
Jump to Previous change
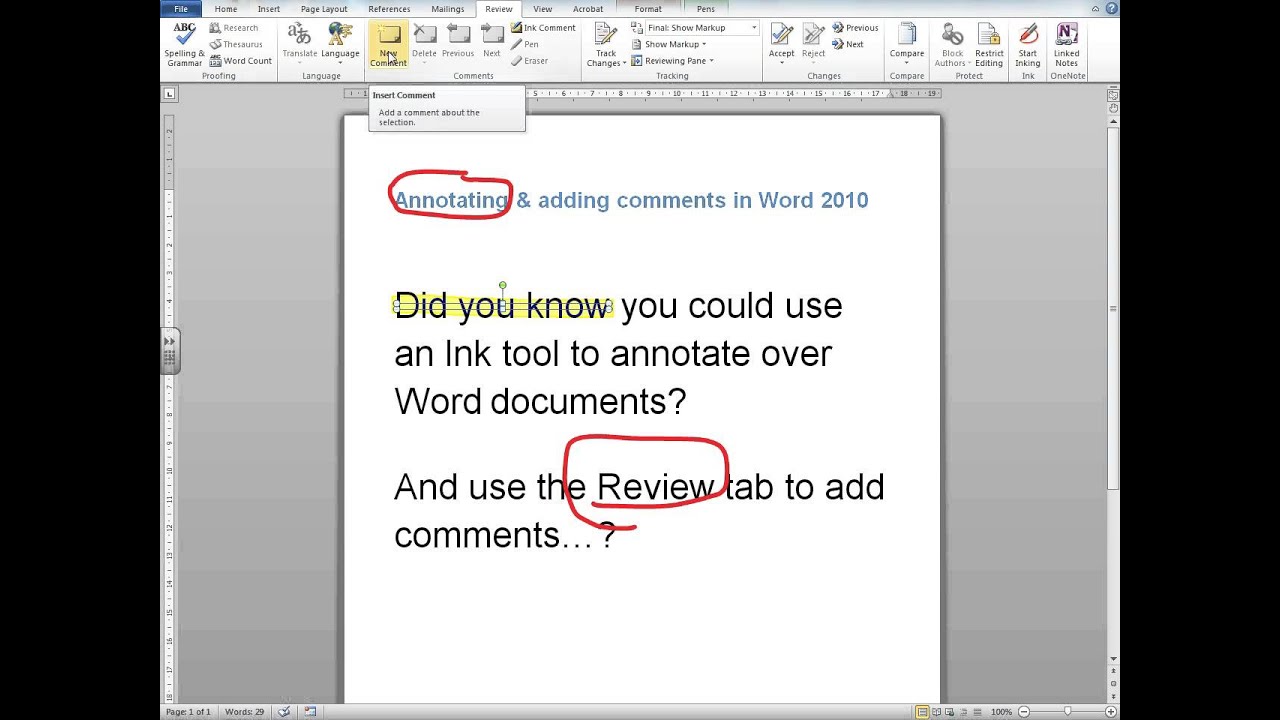pyautogui.click(x=855, y=28)
